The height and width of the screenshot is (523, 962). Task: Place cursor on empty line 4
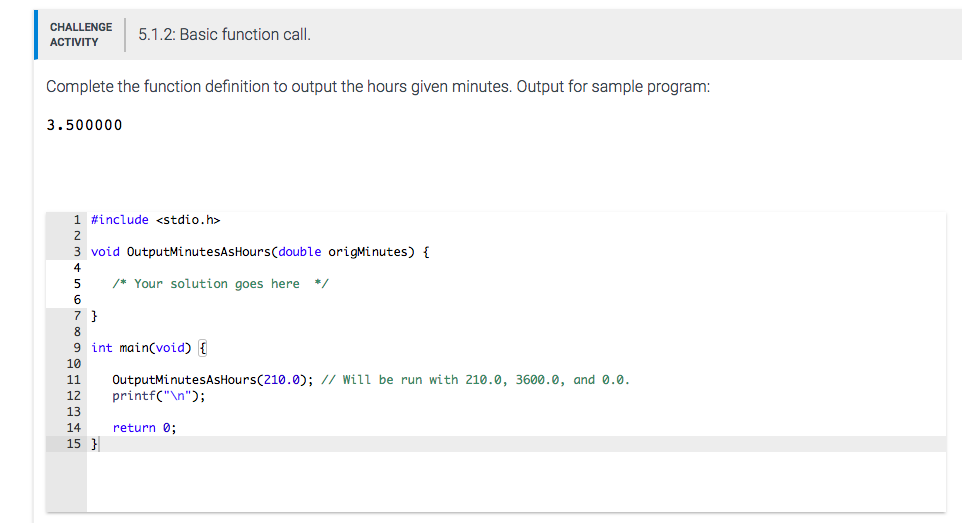click(x=515, y=268)
